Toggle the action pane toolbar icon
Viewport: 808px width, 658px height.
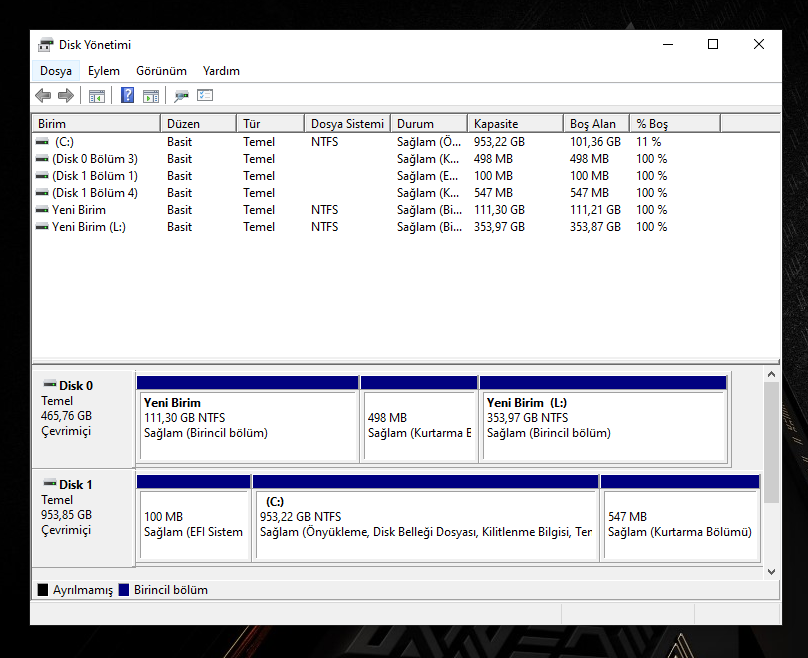[x=151, y=96]
